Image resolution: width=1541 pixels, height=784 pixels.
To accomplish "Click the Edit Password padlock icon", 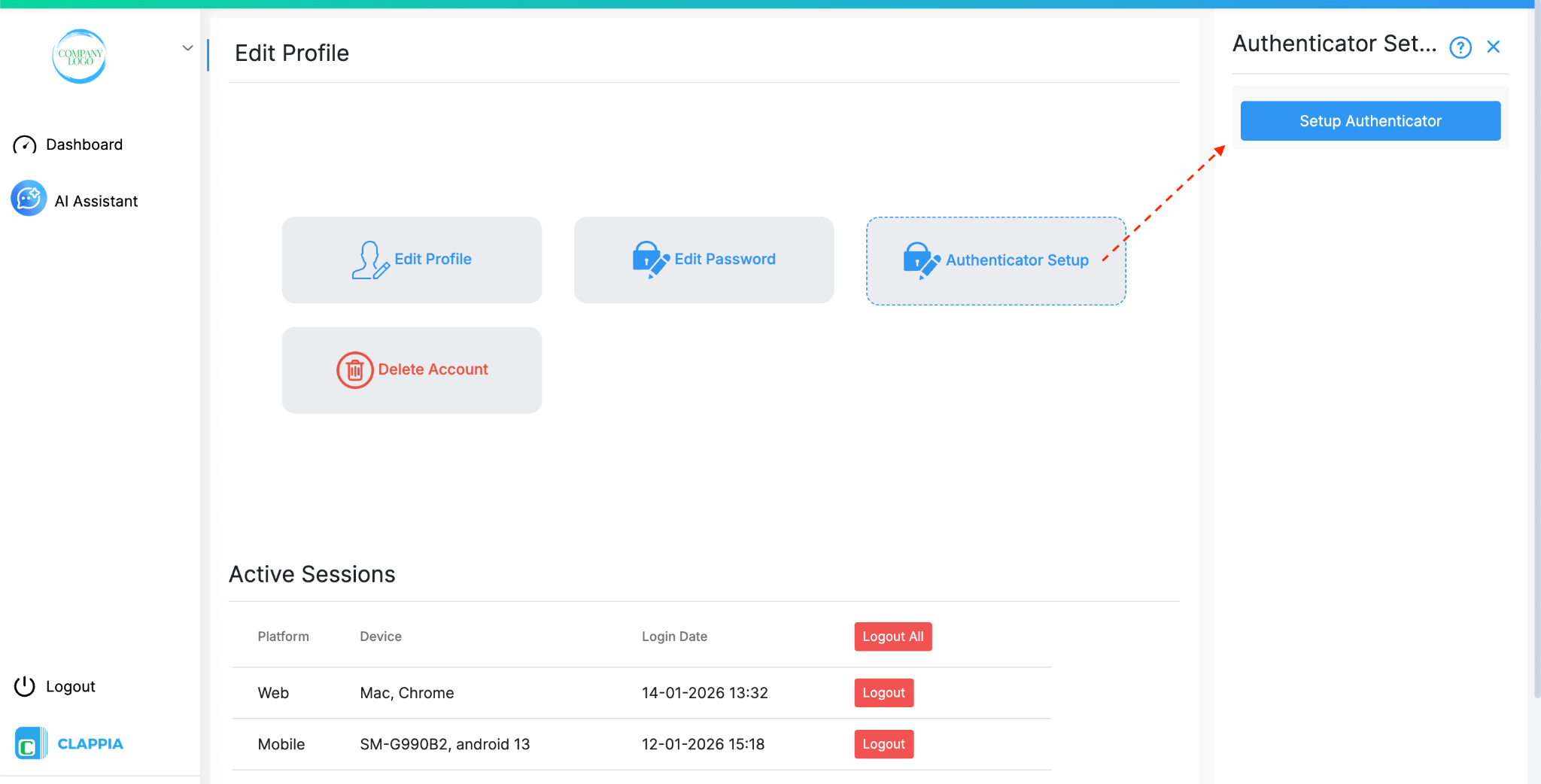I will (x=649, y=260).
